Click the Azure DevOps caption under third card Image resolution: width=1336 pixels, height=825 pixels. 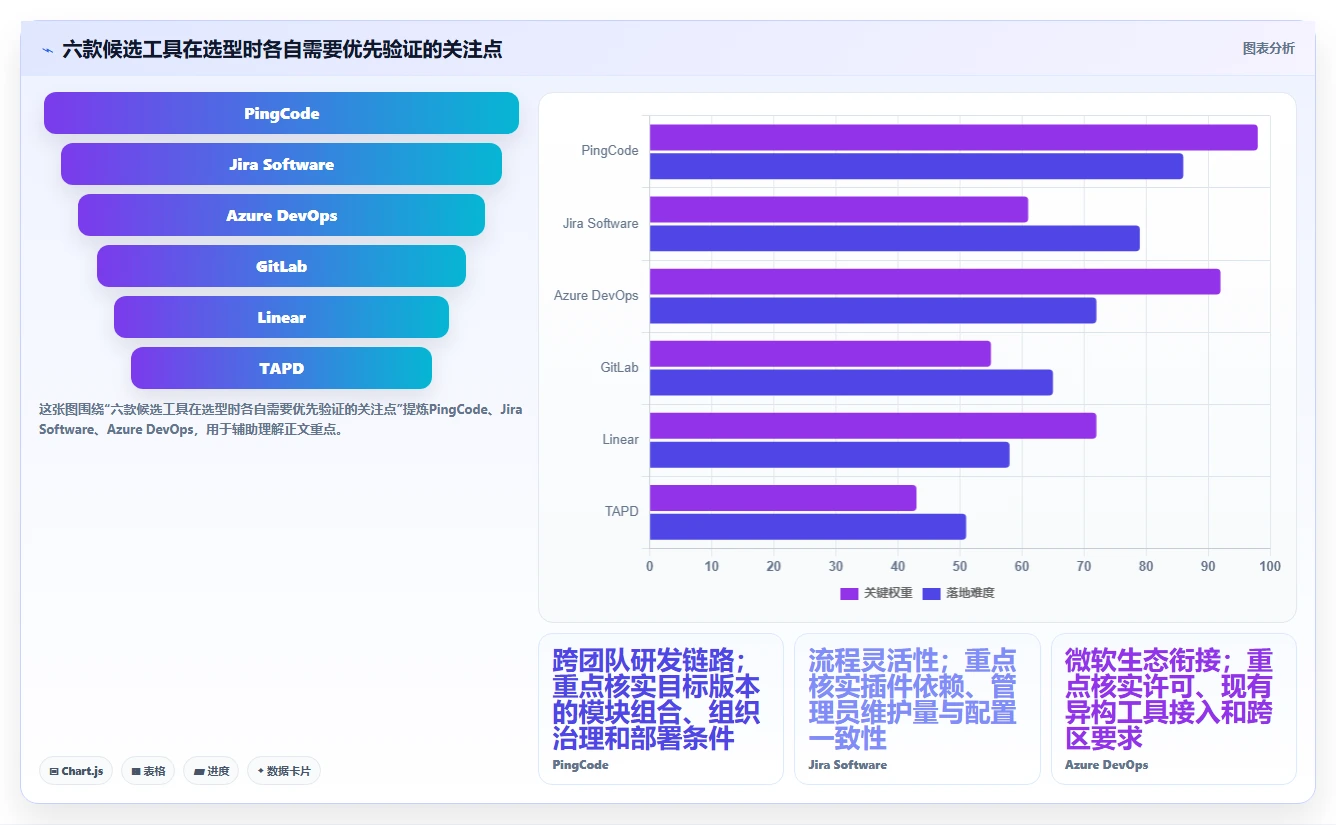1106,765
